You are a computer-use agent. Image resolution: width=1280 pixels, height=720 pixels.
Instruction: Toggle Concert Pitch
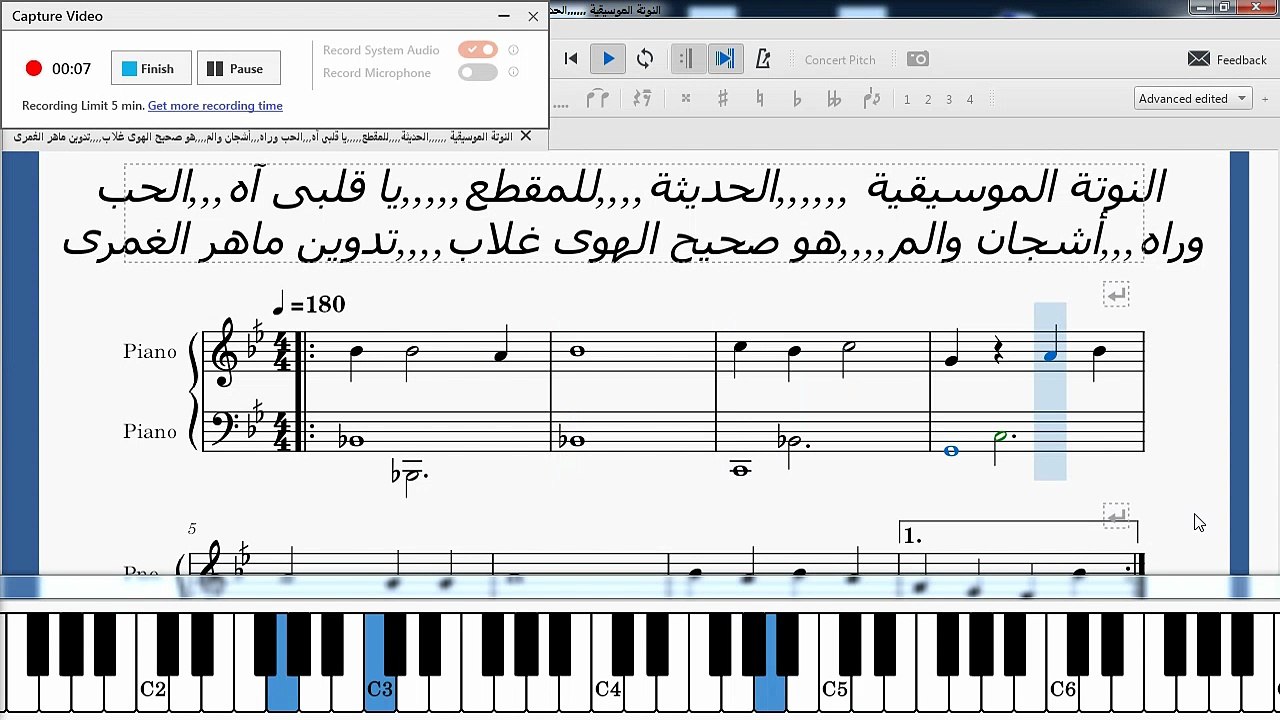tap(840, 60)
